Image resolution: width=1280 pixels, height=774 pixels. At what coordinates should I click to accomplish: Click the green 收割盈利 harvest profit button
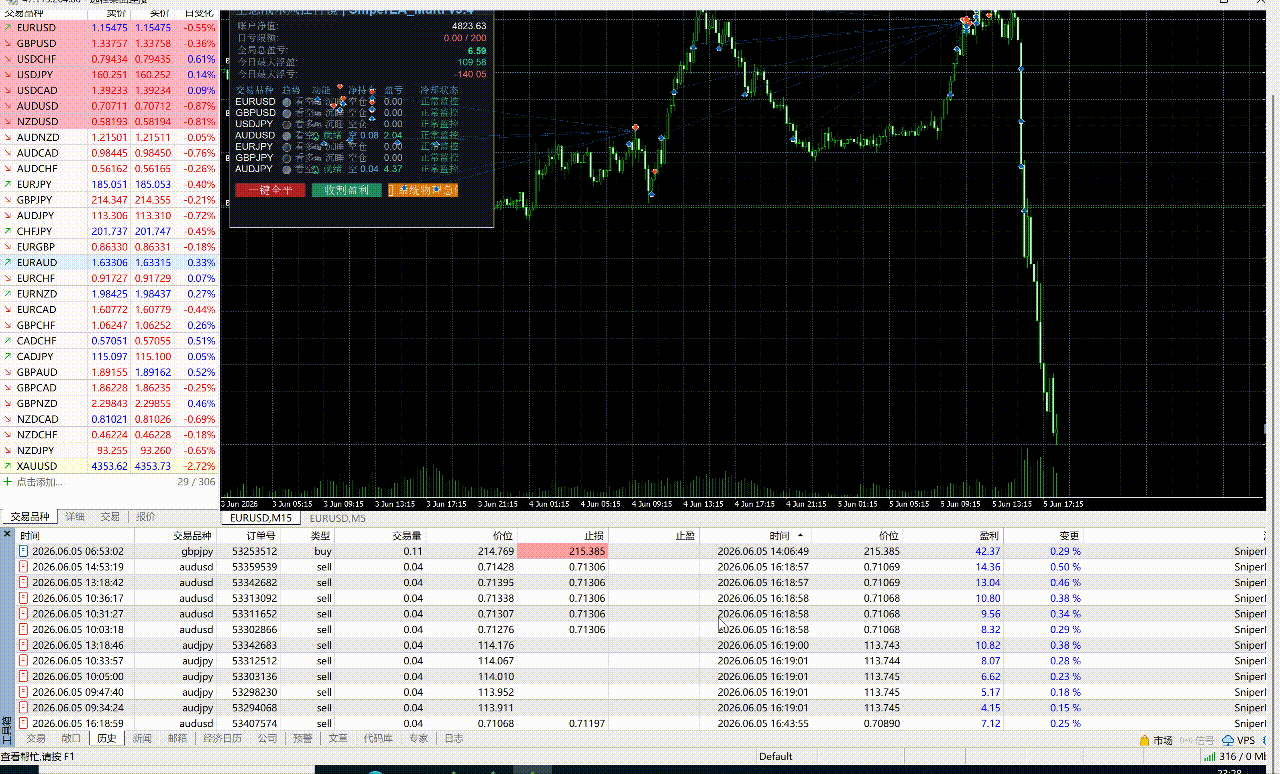346,190
